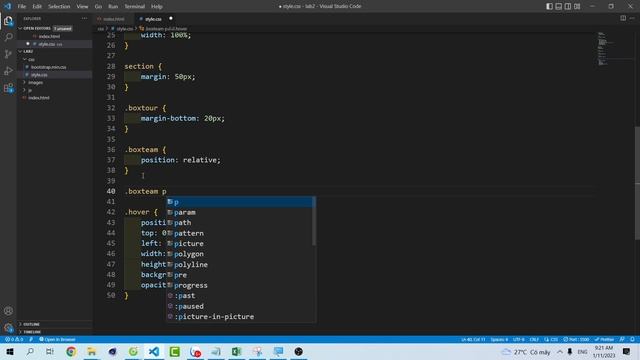Open the Manage gear icon

pyautogui.click(x=8, y=327)
